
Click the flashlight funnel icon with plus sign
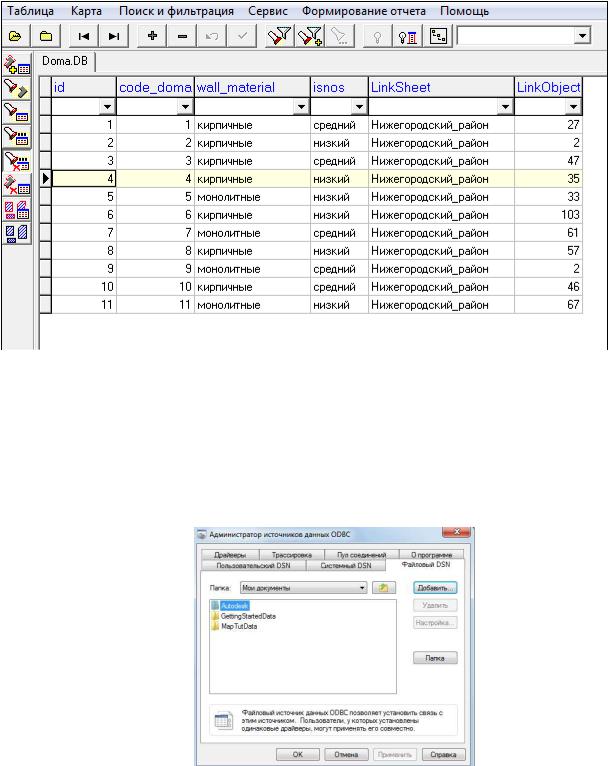coord(310,36)
